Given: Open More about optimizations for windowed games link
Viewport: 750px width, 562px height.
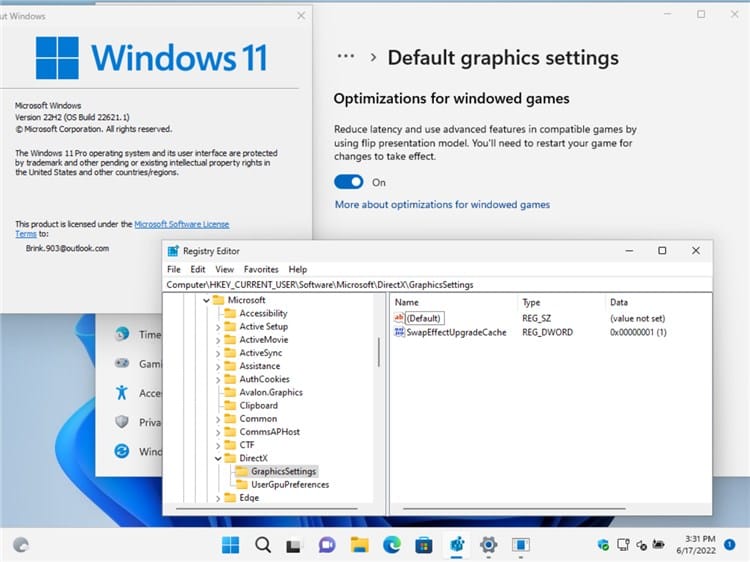Looking at the screenshot, I should [442, 205].
